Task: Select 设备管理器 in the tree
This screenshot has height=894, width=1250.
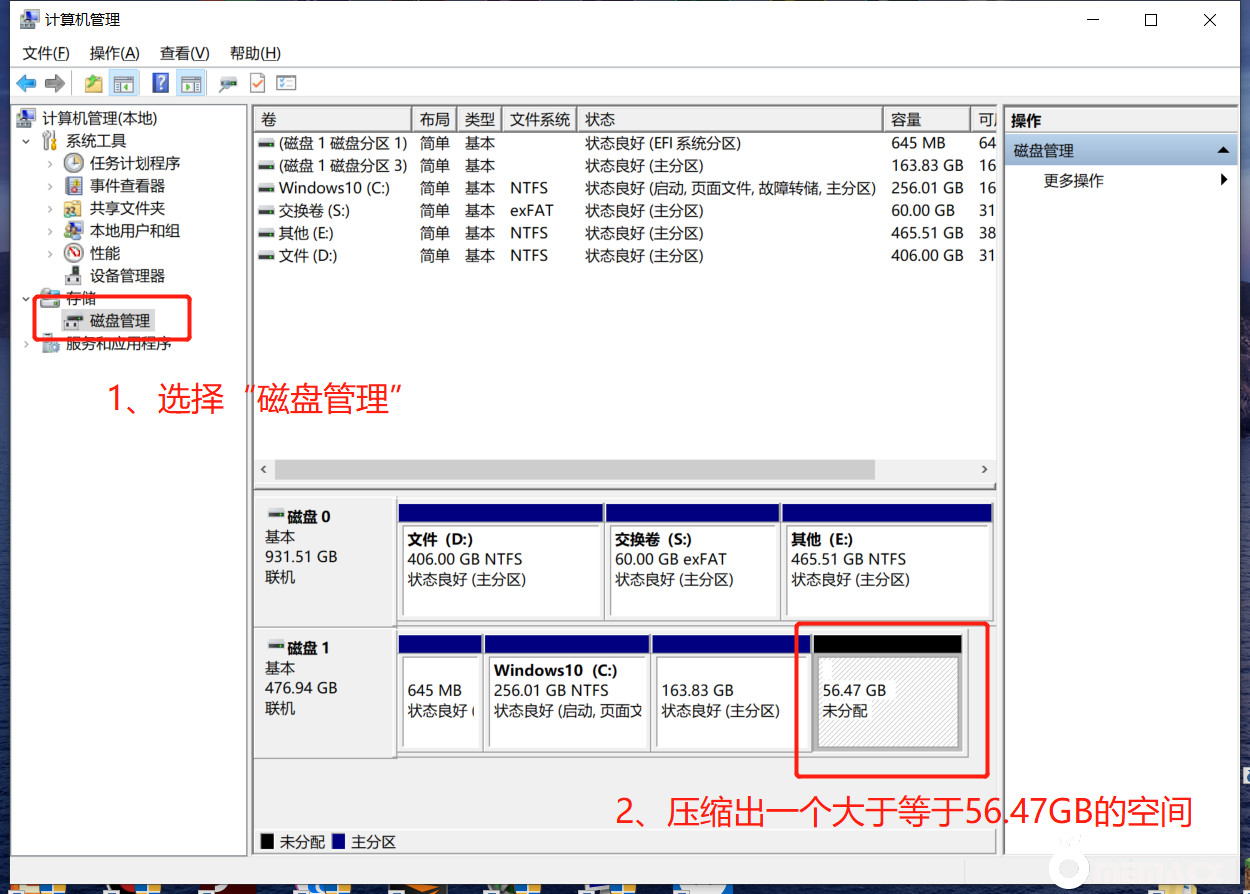Action: [x=127, y=276]
